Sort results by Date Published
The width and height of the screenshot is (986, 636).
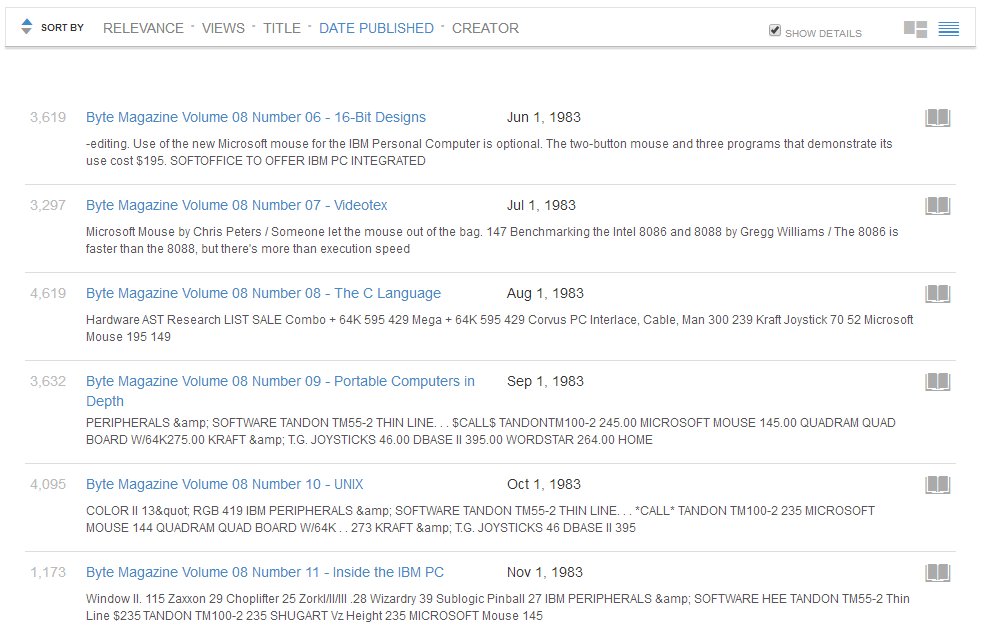tap(376, 28)
